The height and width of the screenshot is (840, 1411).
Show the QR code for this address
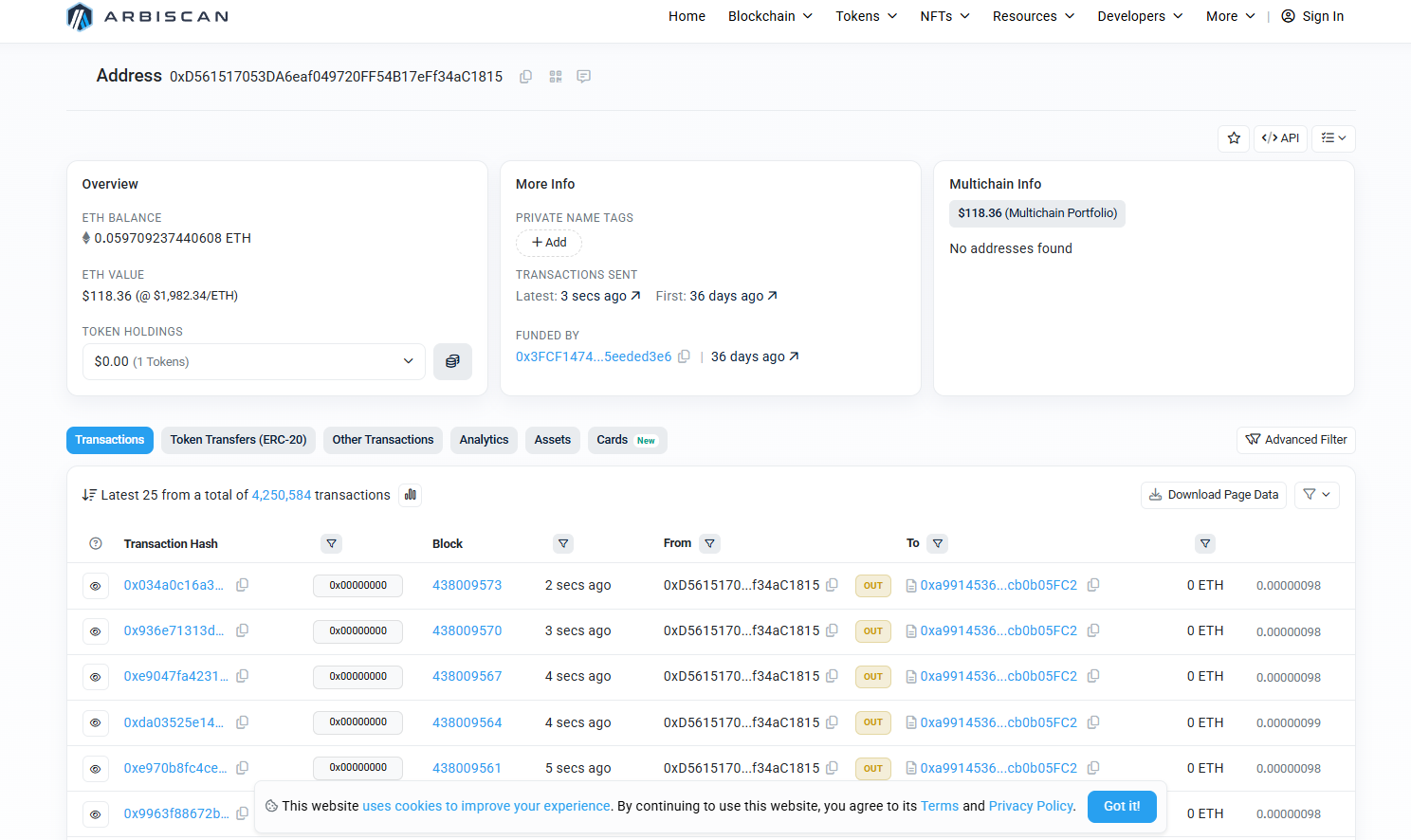coord(556,77)
